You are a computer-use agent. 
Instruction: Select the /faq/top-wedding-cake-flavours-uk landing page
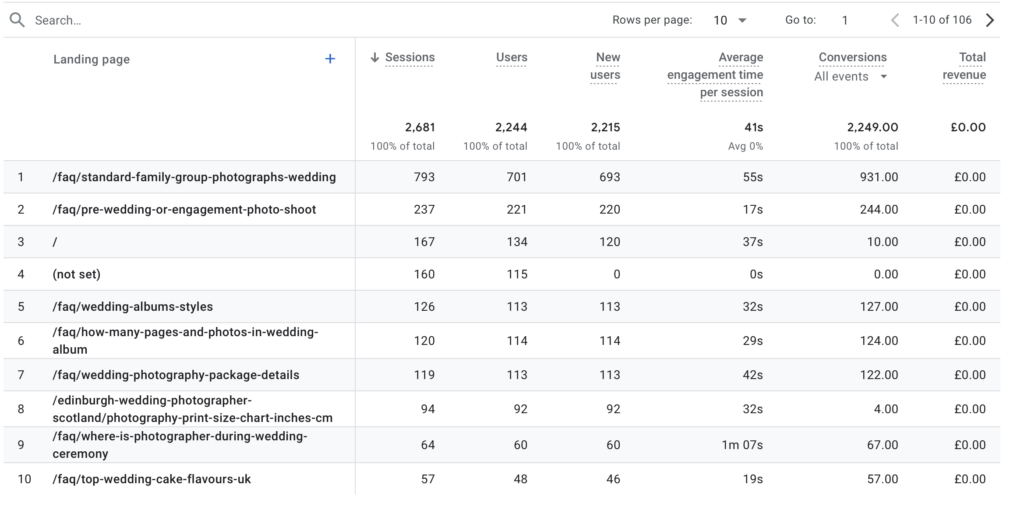coord(152,479)
